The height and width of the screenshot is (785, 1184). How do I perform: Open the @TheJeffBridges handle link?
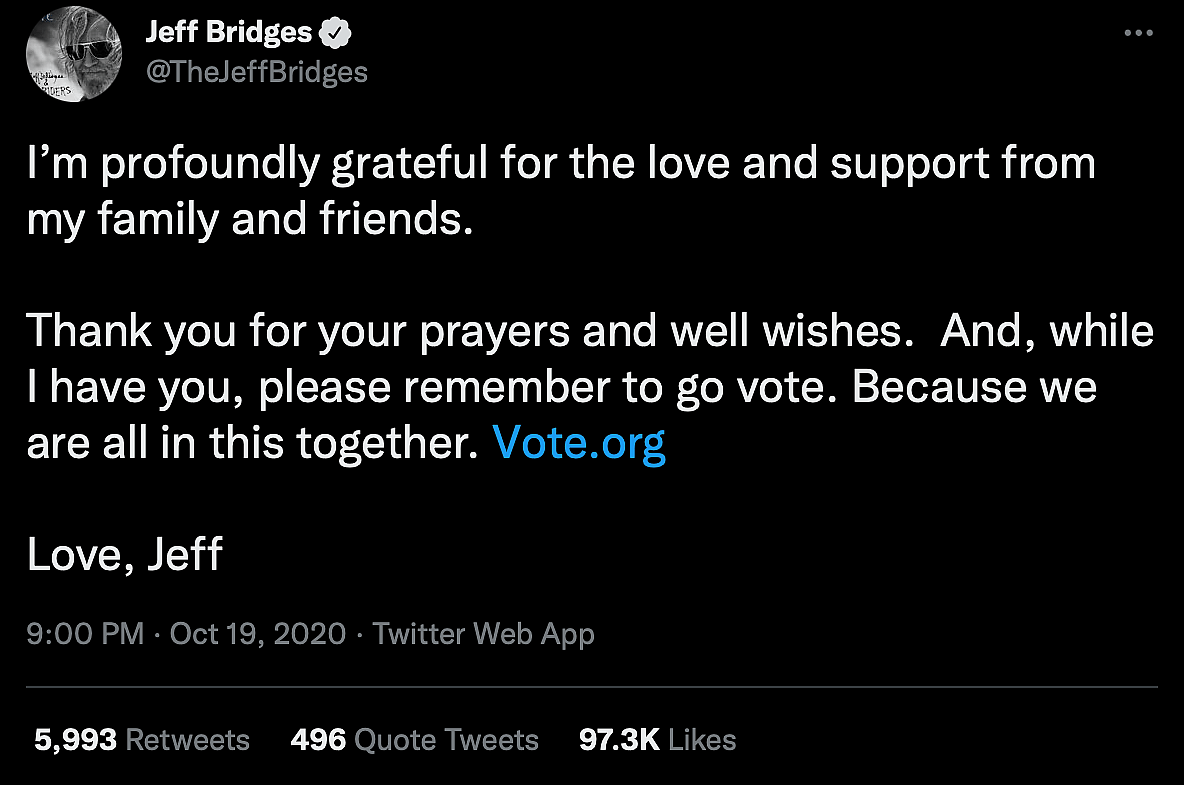click(256, 72)
